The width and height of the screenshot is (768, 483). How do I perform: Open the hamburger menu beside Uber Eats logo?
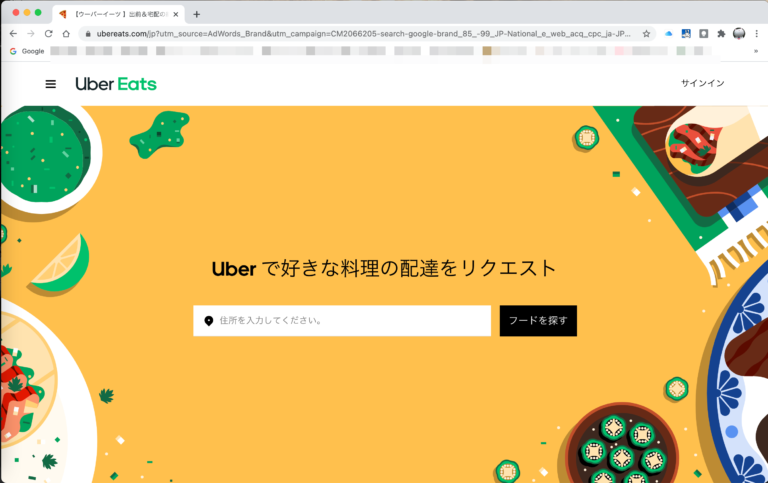(50, 84)
